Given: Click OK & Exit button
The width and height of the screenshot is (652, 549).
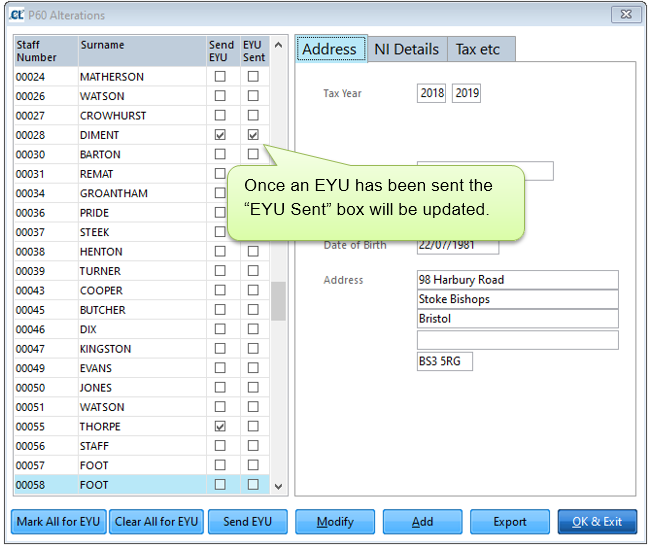Looking at the screenshot, I should (x=597, y=522).
